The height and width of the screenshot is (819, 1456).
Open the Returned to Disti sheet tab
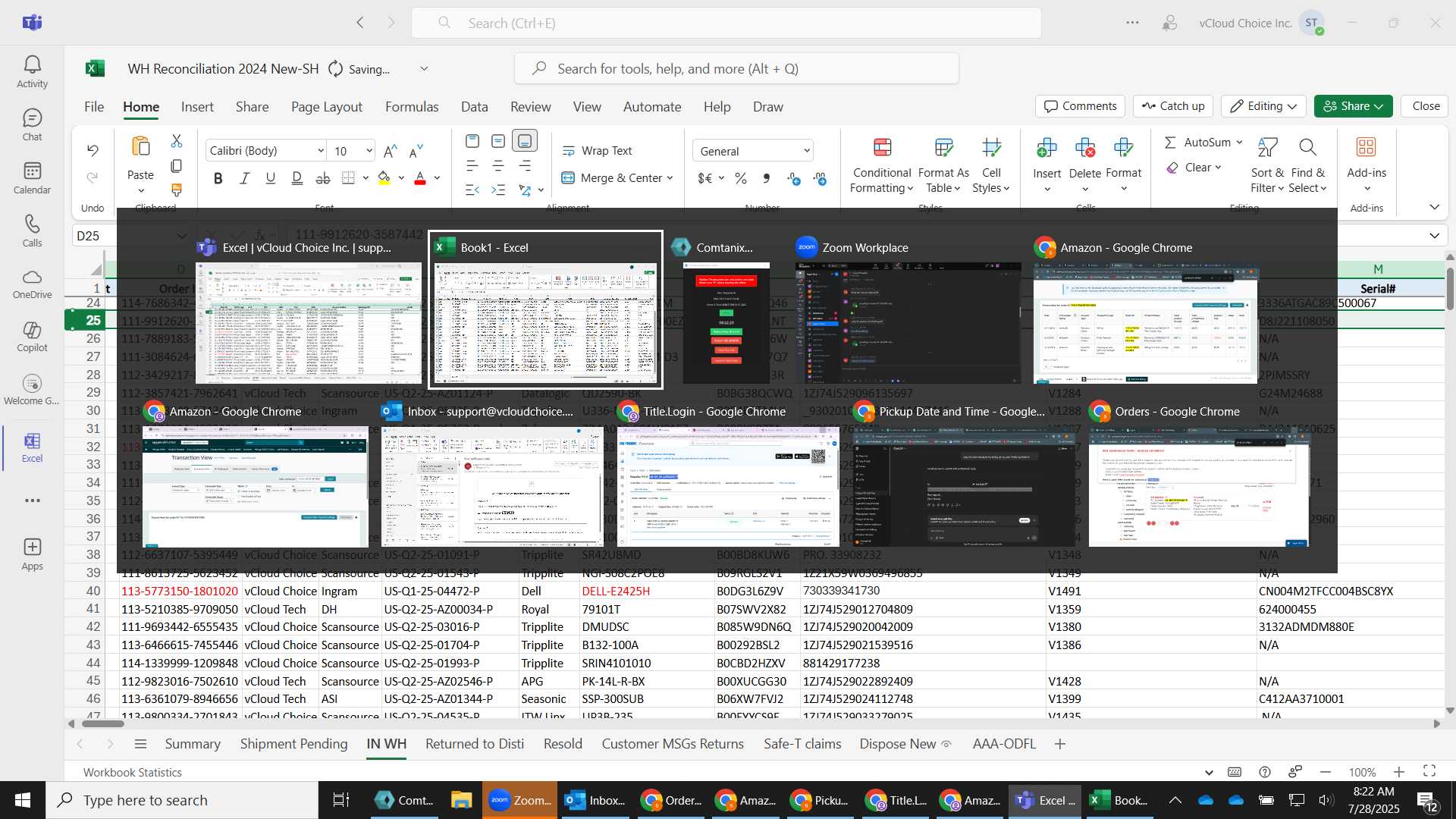[475, 744]
